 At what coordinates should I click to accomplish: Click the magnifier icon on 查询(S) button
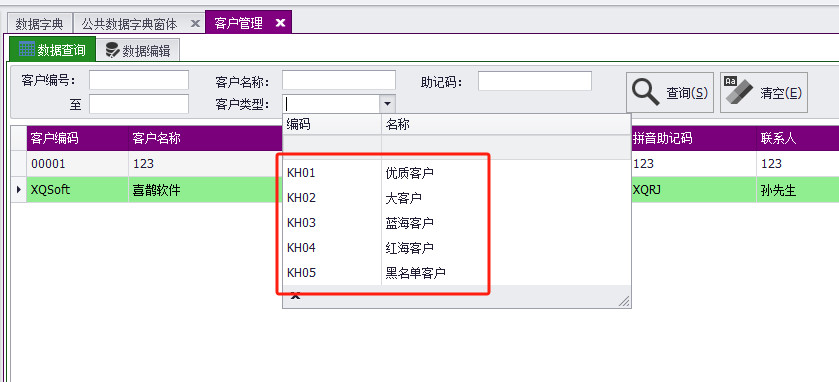[645, 93]
